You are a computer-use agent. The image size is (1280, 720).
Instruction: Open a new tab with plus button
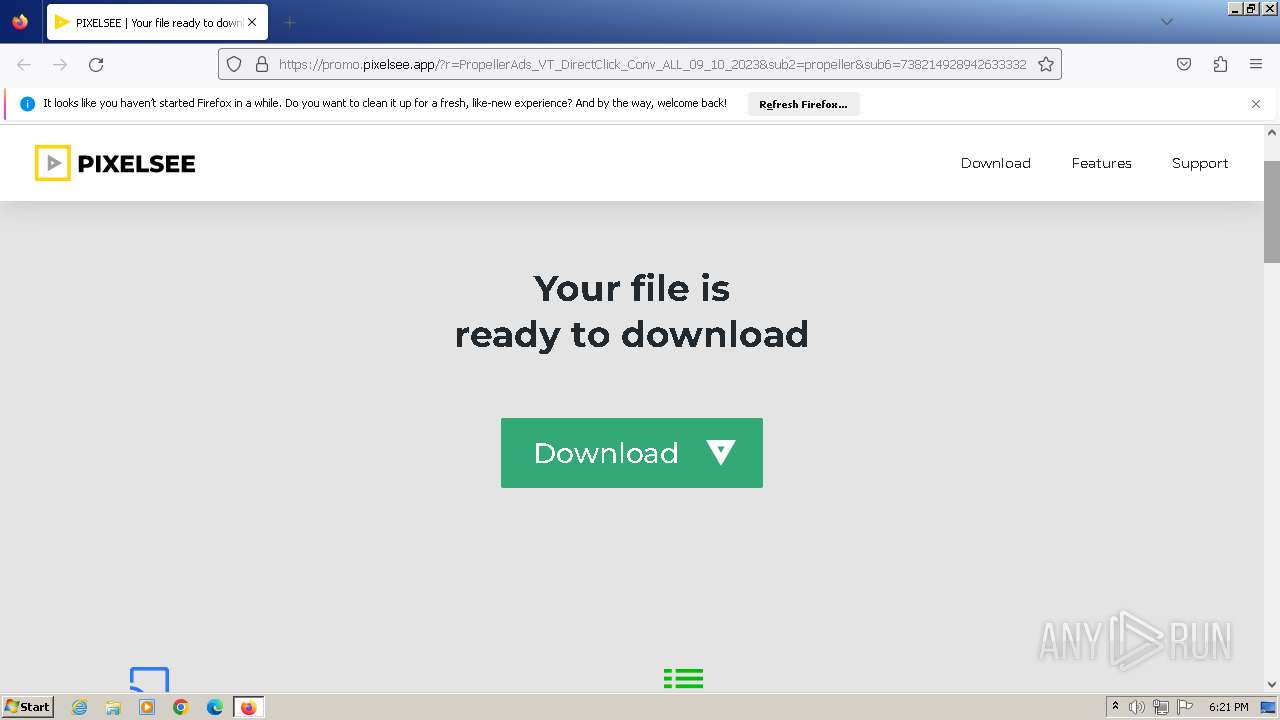pyautogui.click(x=289, y=22)
